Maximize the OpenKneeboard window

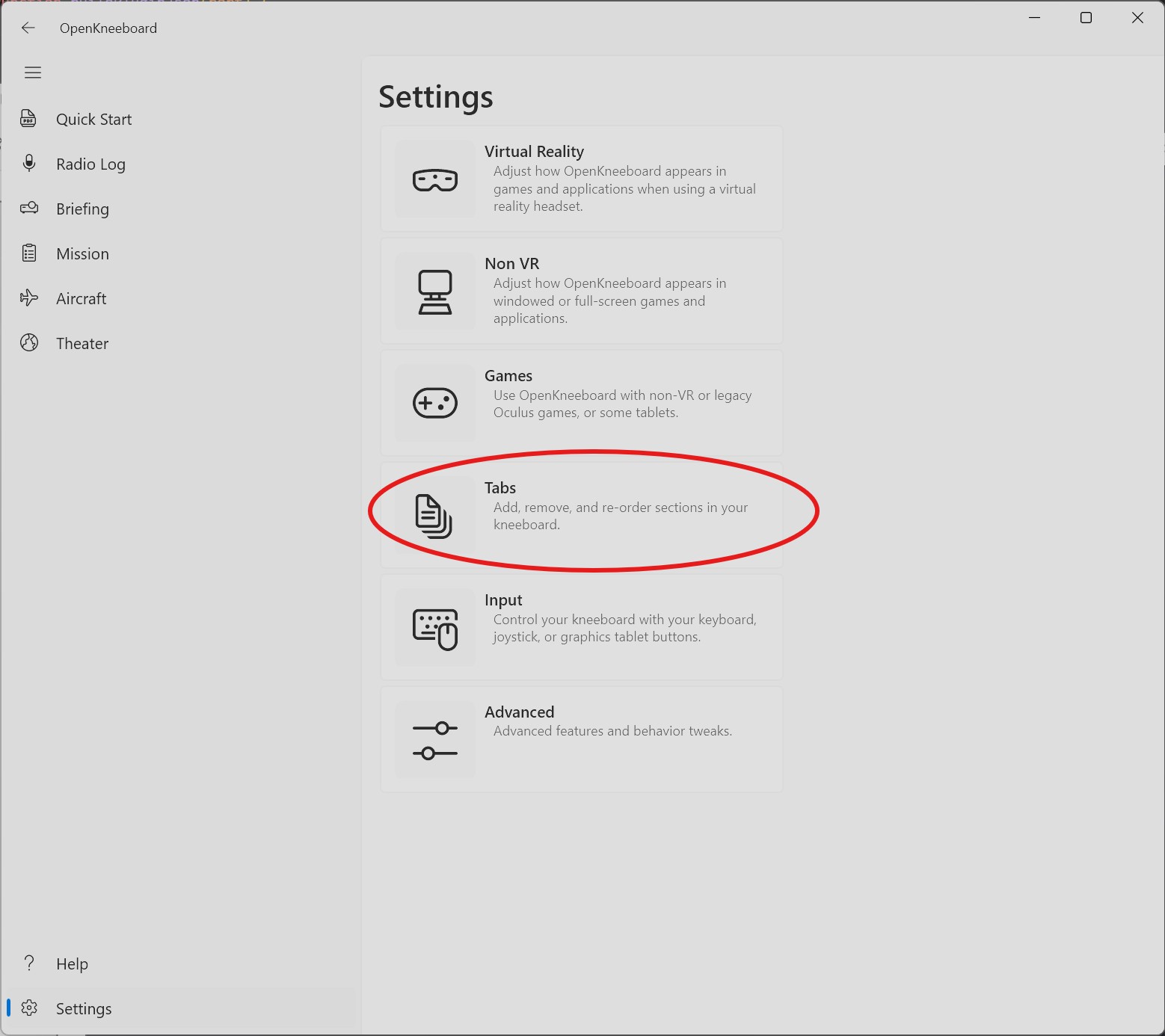coord(1086,18)
